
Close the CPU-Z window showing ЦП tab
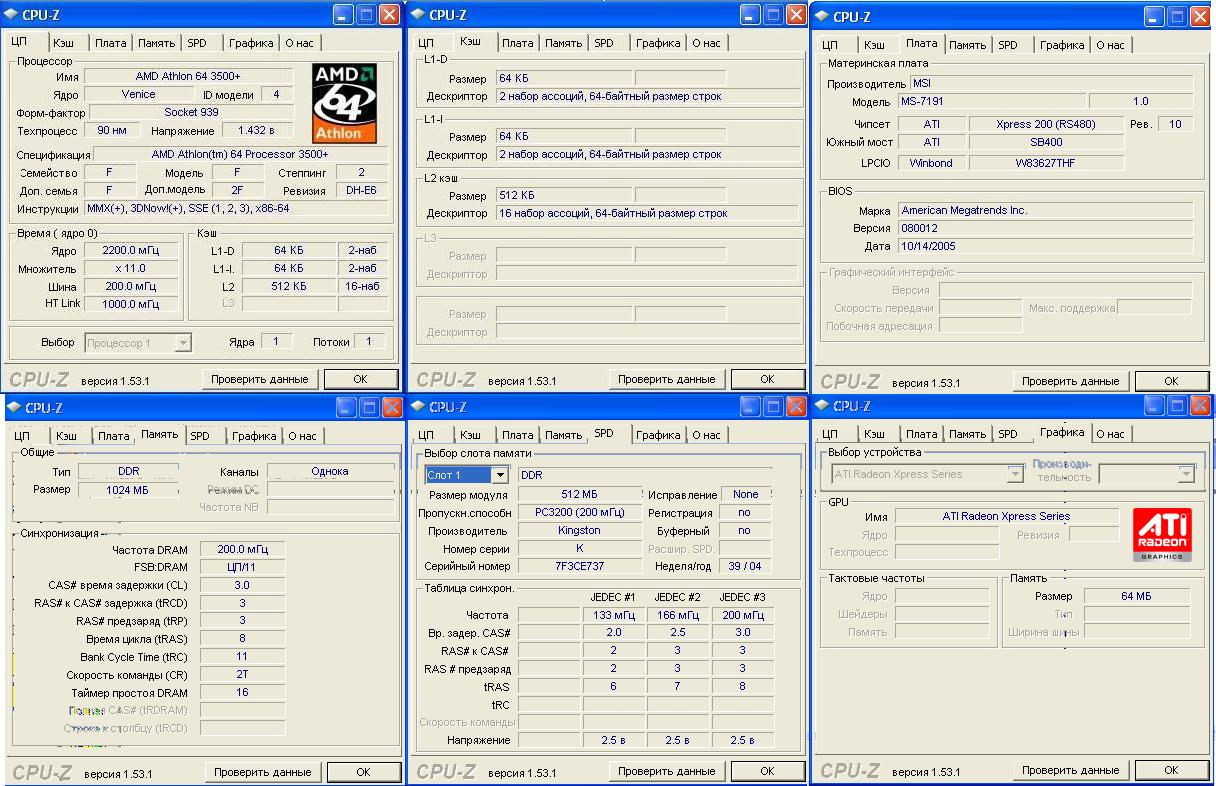coord(388,15)
